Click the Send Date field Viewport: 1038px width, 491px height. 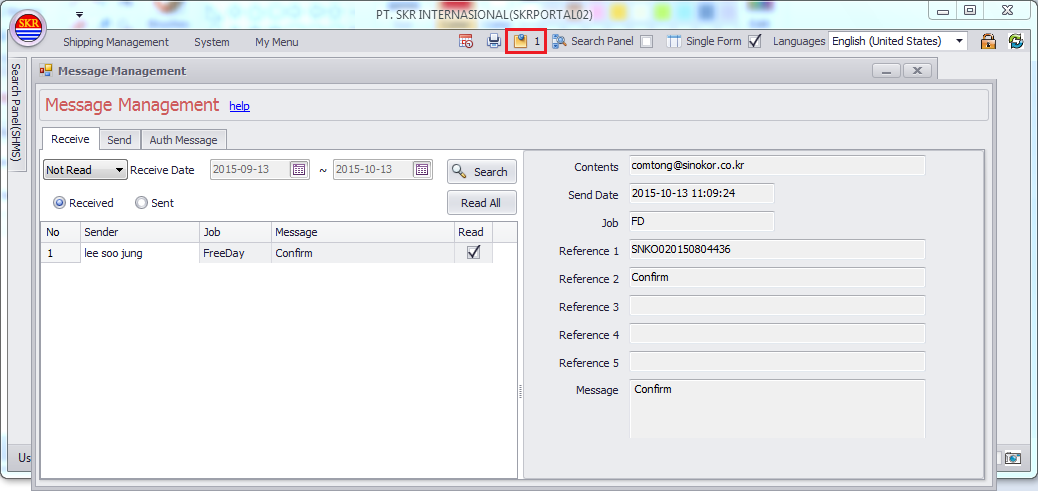(x=701, y=193)
